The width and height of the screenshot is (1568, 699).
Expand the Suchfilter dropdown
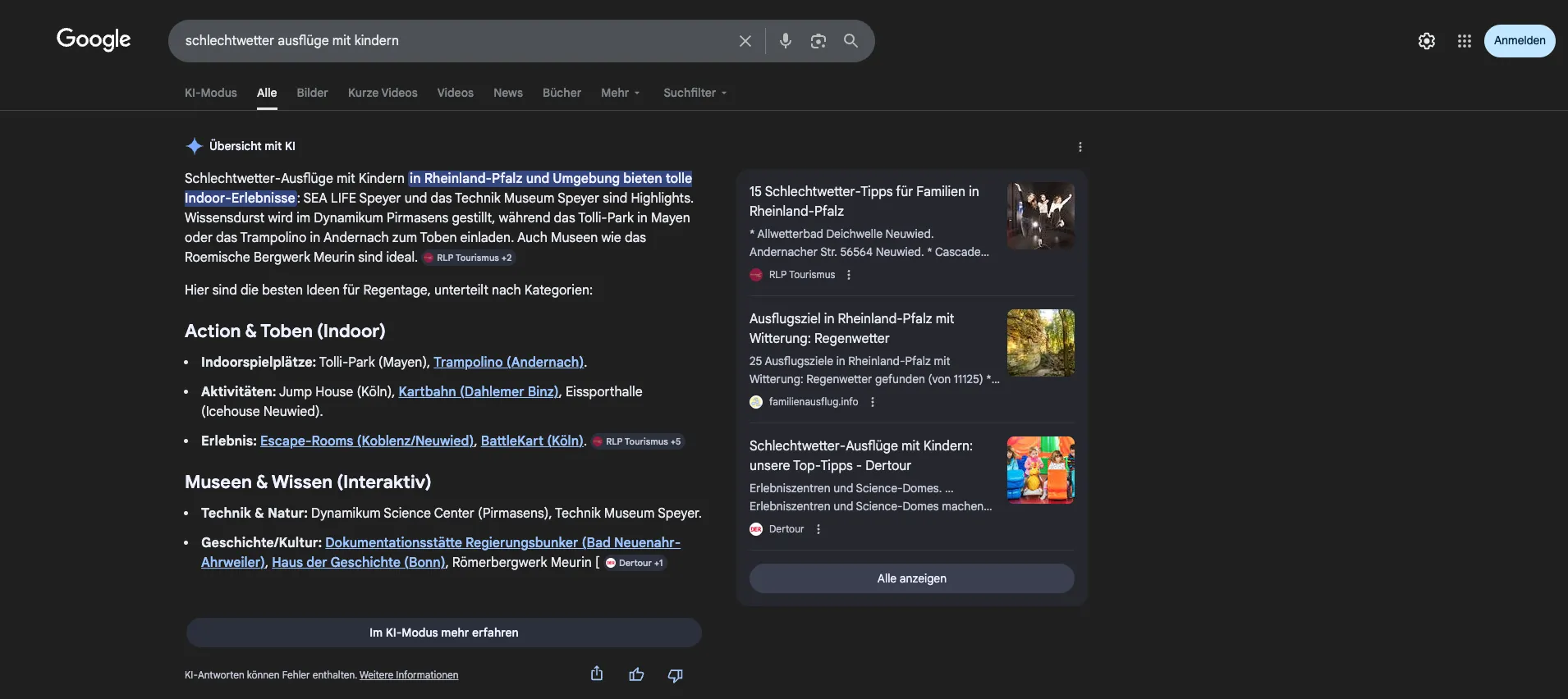pyautogui.click(x=695, y=93)
